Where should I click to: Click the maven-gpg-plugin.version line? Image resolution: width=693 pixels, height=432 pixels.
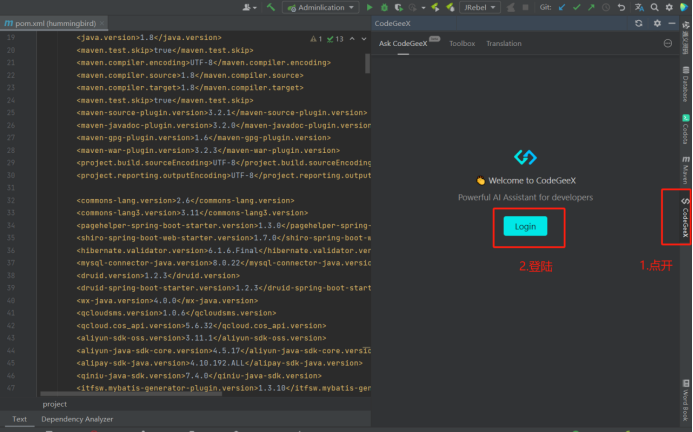coord(204,138)
